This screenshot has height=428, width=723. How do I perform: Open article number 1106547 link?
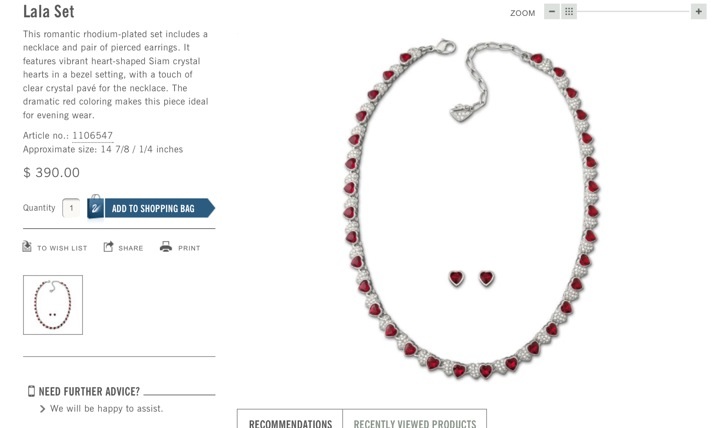92,136
